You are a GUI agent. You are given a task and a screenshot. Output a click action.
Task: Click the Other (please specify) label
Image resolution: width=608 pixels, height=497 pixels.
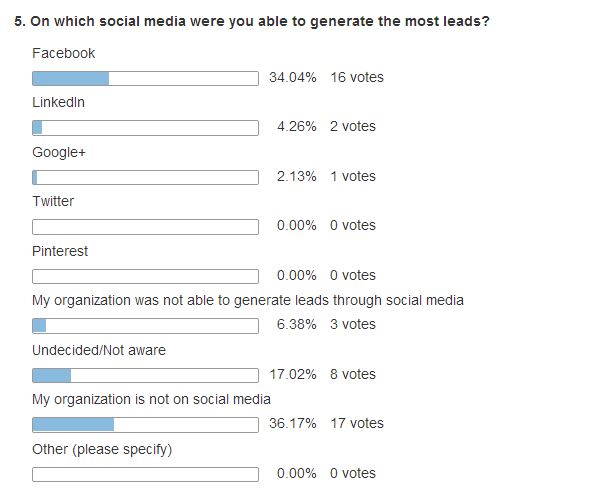tap(102, 449)
